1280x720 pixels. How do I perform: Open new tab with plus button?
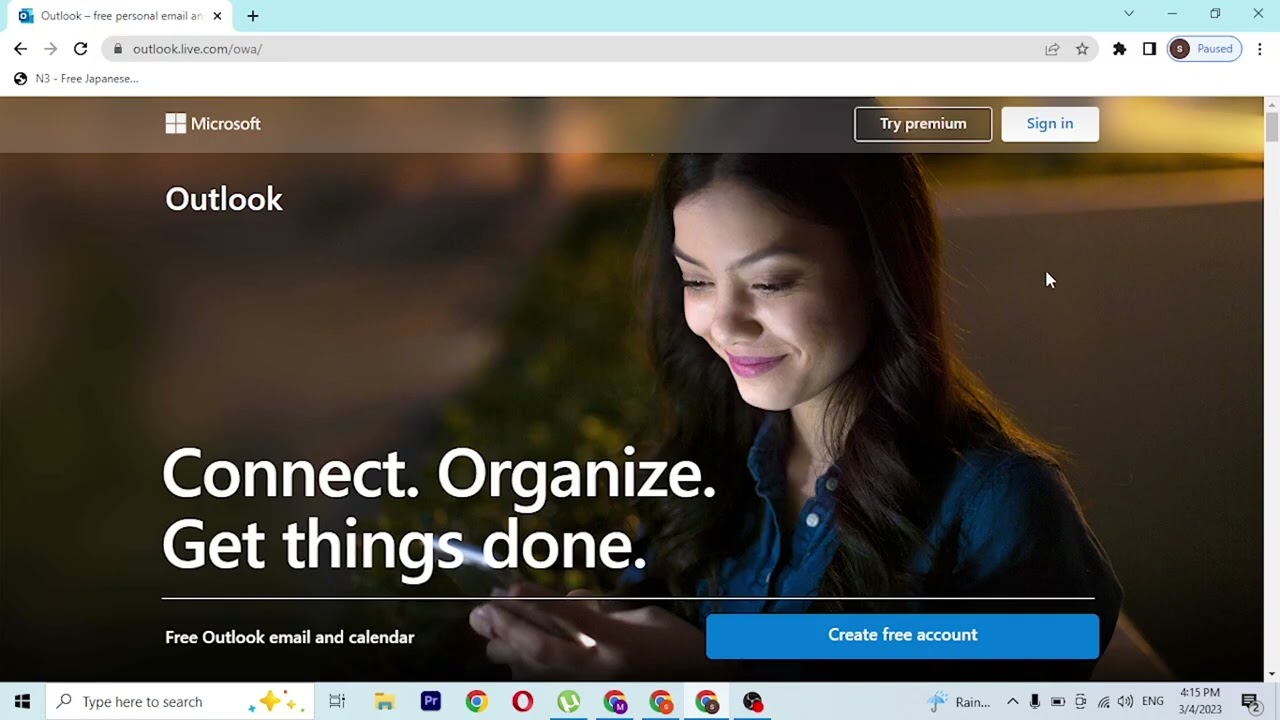[252, 16]
